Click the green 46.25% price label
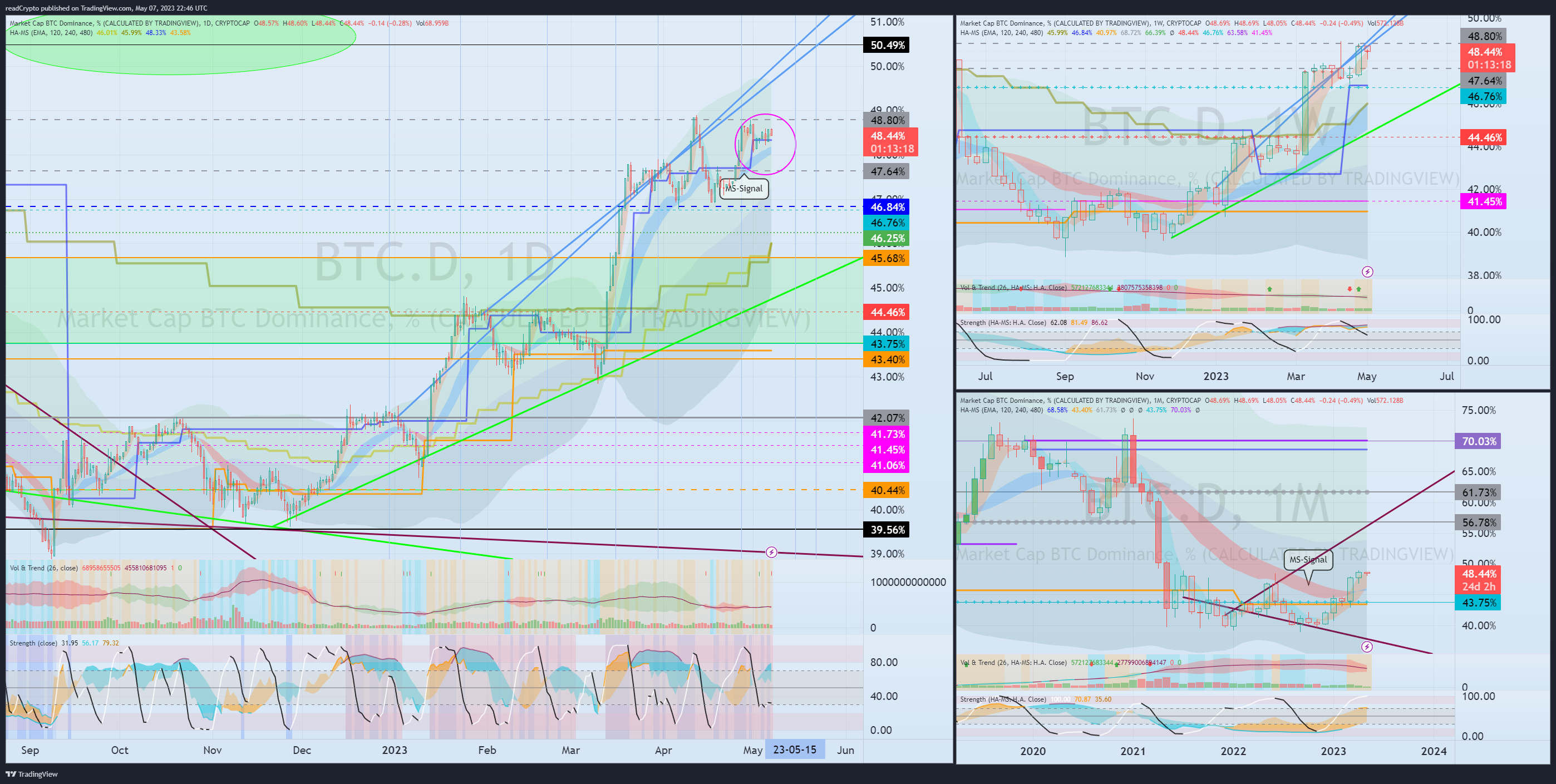1556x784 pixels. [887, 239]
